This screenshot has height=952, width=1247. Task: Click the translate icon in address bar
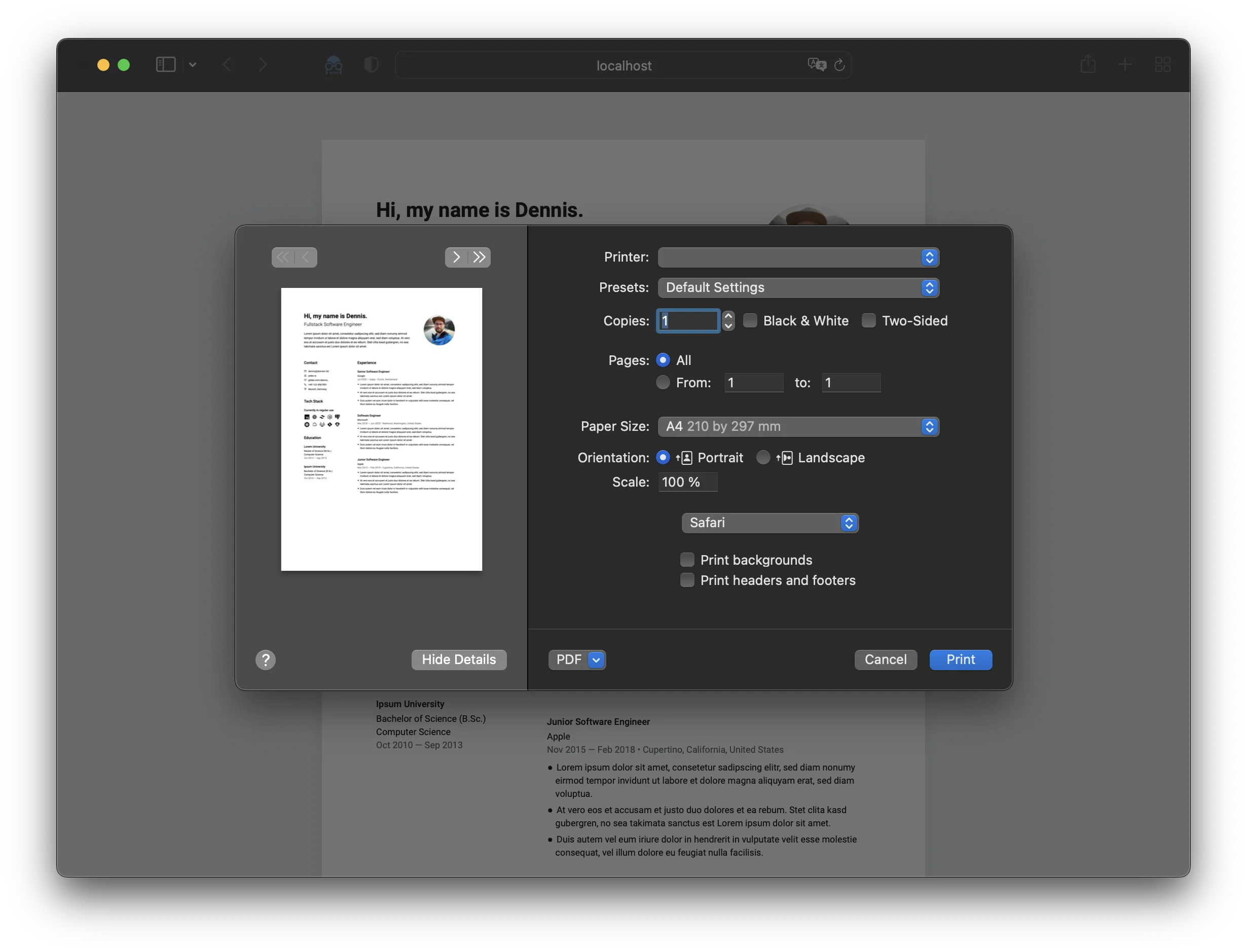pos(817,64)
